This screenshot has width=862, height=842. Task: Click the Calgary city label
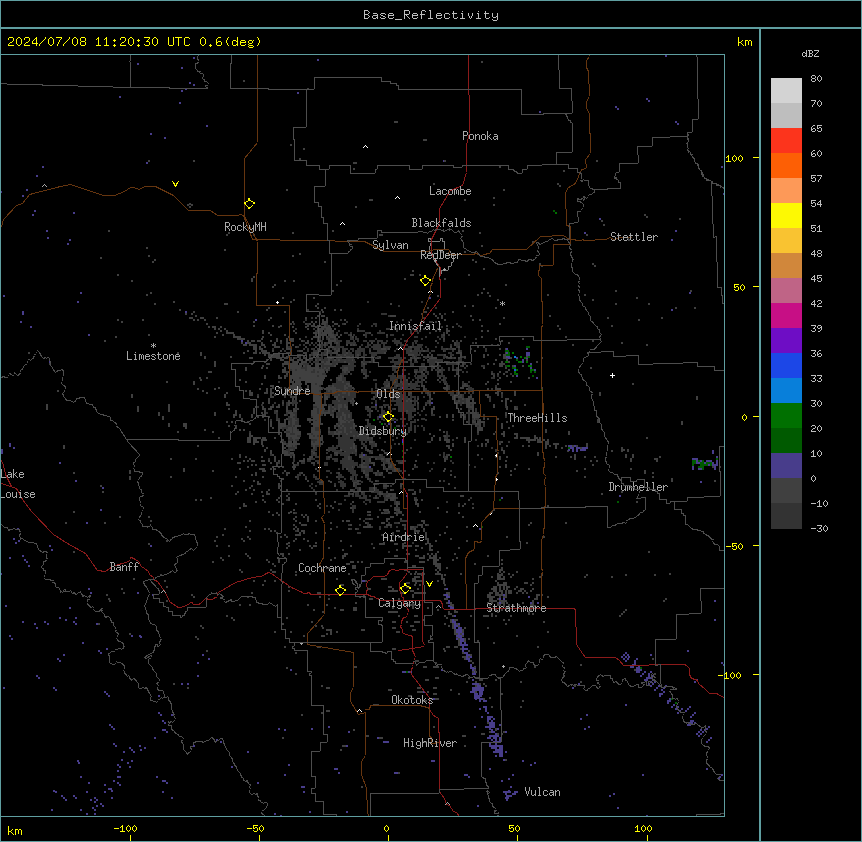tap(399, 603)
